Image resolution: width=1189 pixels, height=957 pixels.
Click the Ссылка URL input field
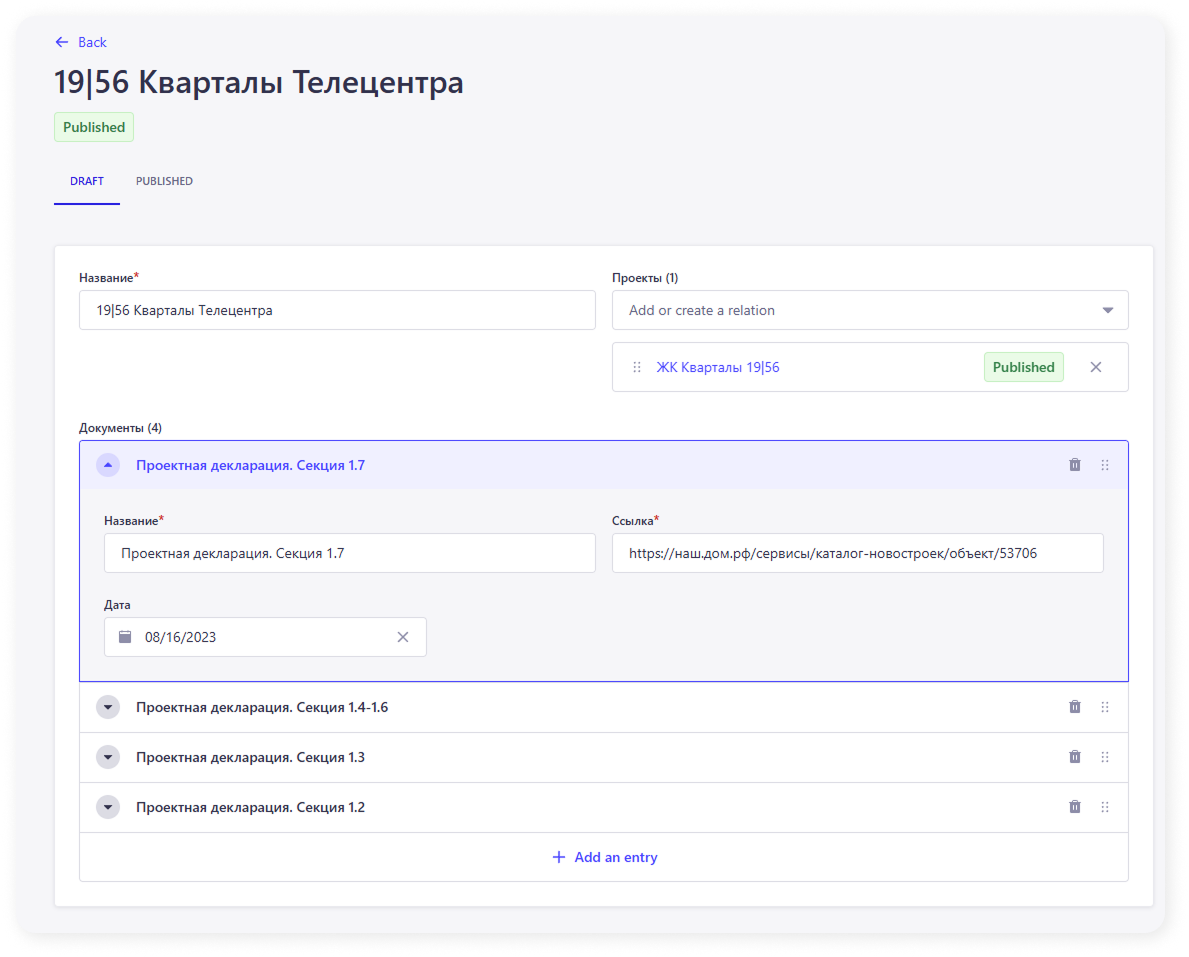tap(857, 553)
